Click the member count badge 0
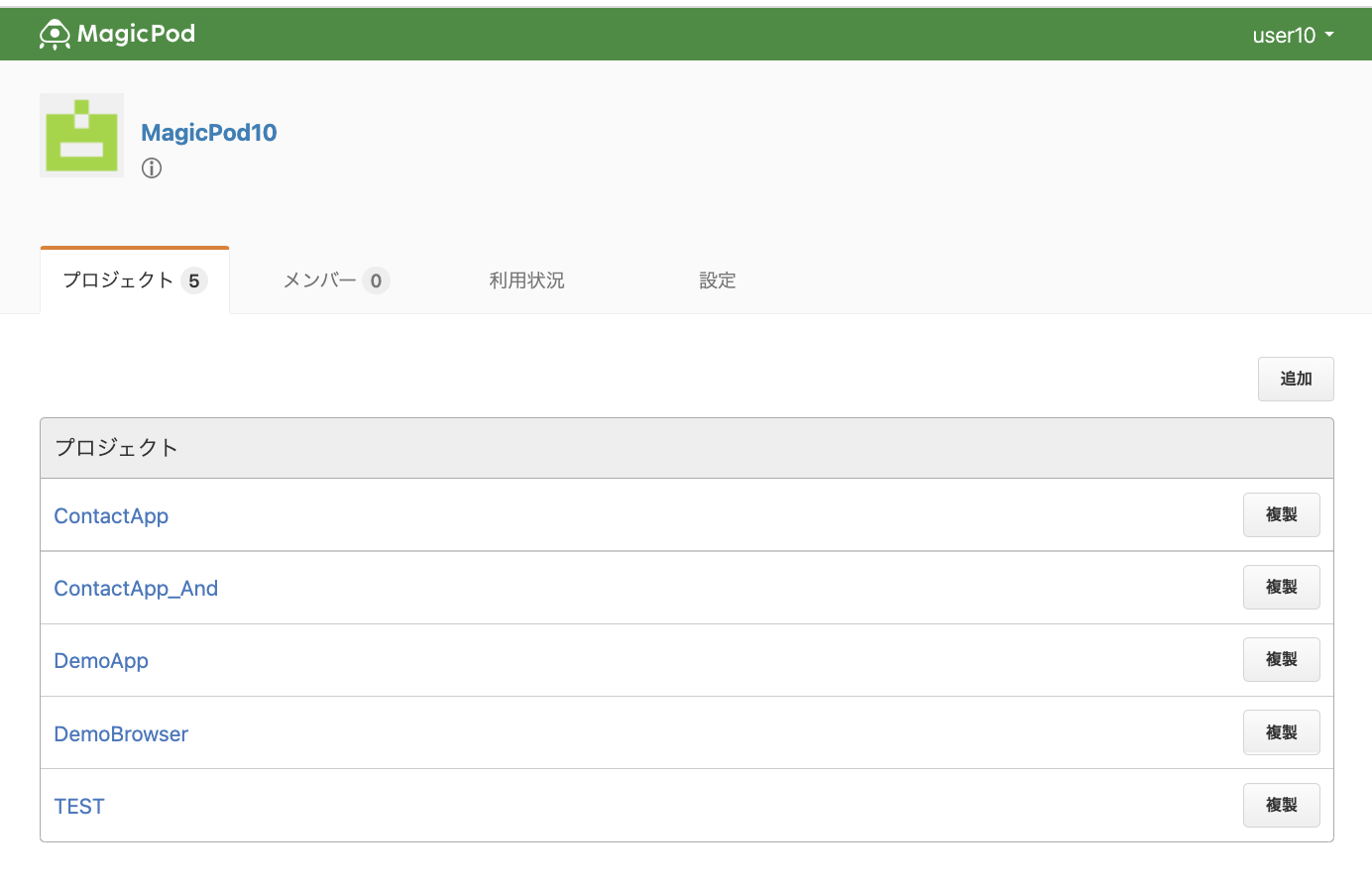The width and height of the screenshot is (1372, 890). [x=376, y=280]
